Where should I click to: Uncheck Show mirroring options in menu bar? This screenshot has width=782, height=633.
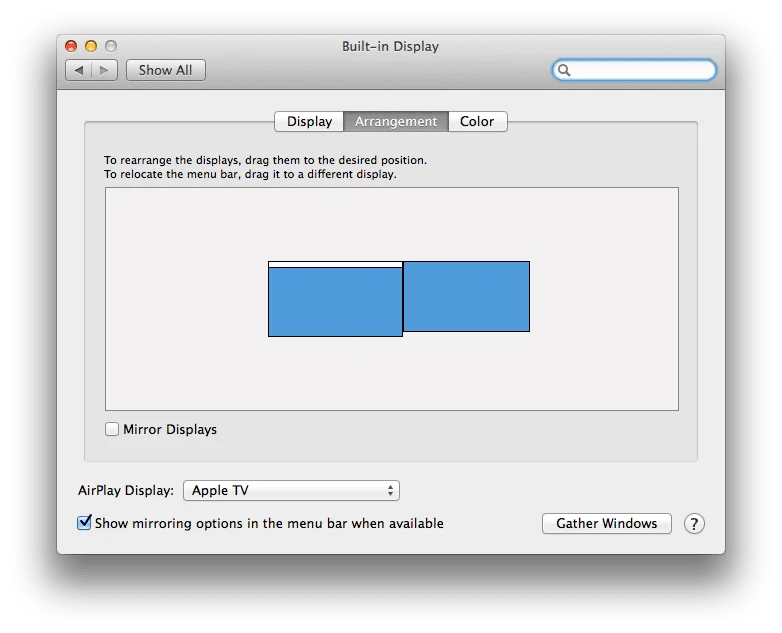(85, 523)
